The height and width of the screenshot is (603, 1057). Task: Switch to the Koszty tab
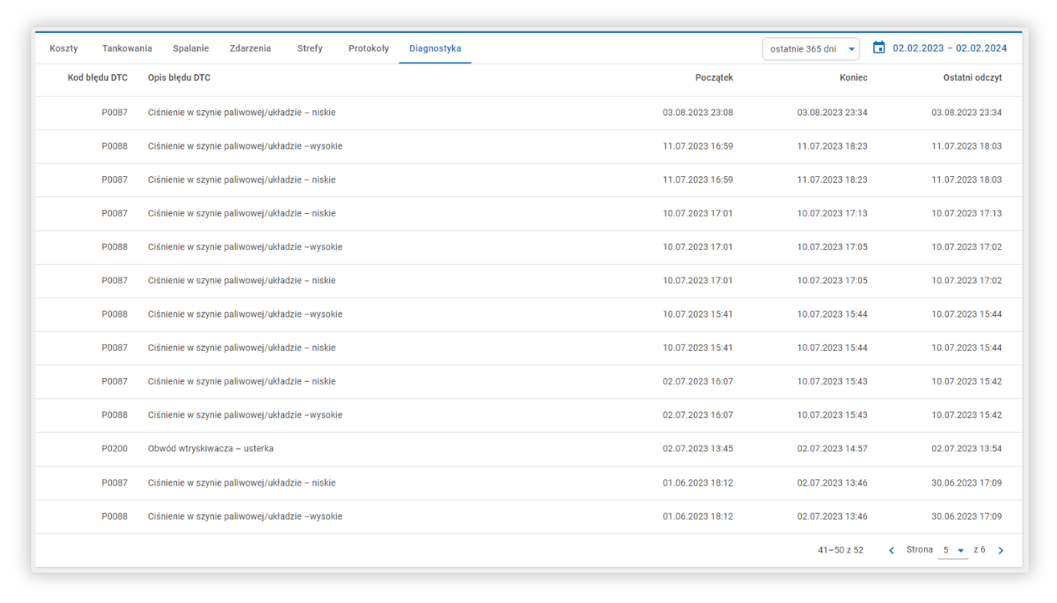coord(63,49)
